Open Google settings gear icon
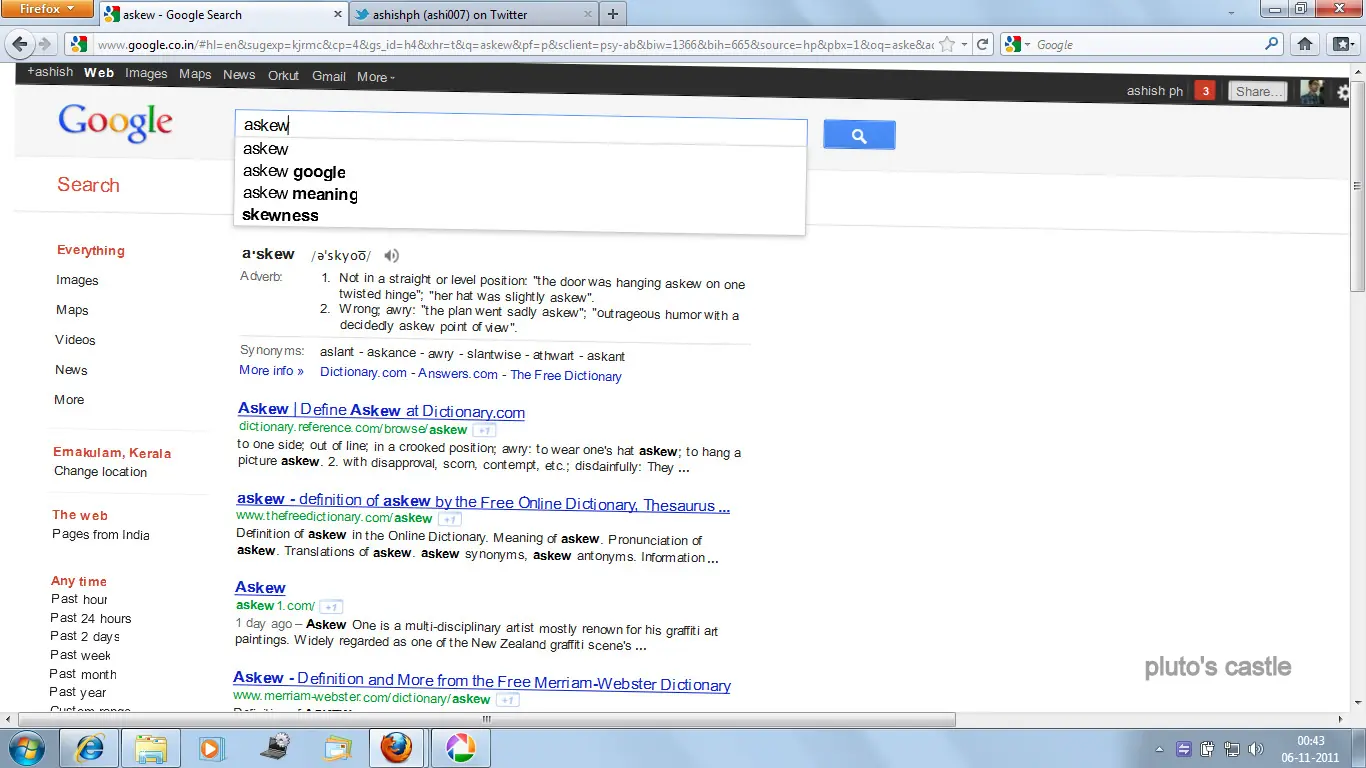Image resolution: width=1366 pixels, height=768 pixels. (x=1343, y=93)
